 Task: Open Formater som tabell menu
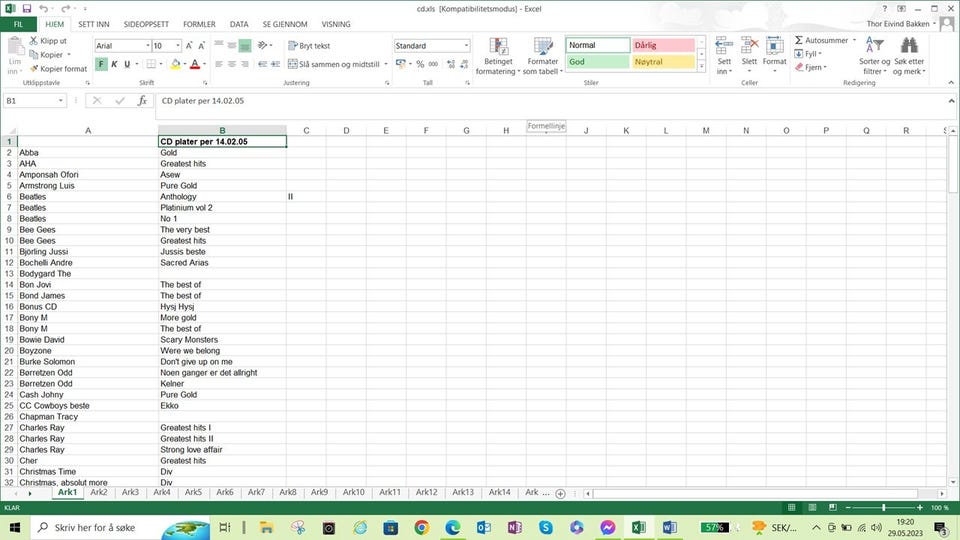click(542, 56)
